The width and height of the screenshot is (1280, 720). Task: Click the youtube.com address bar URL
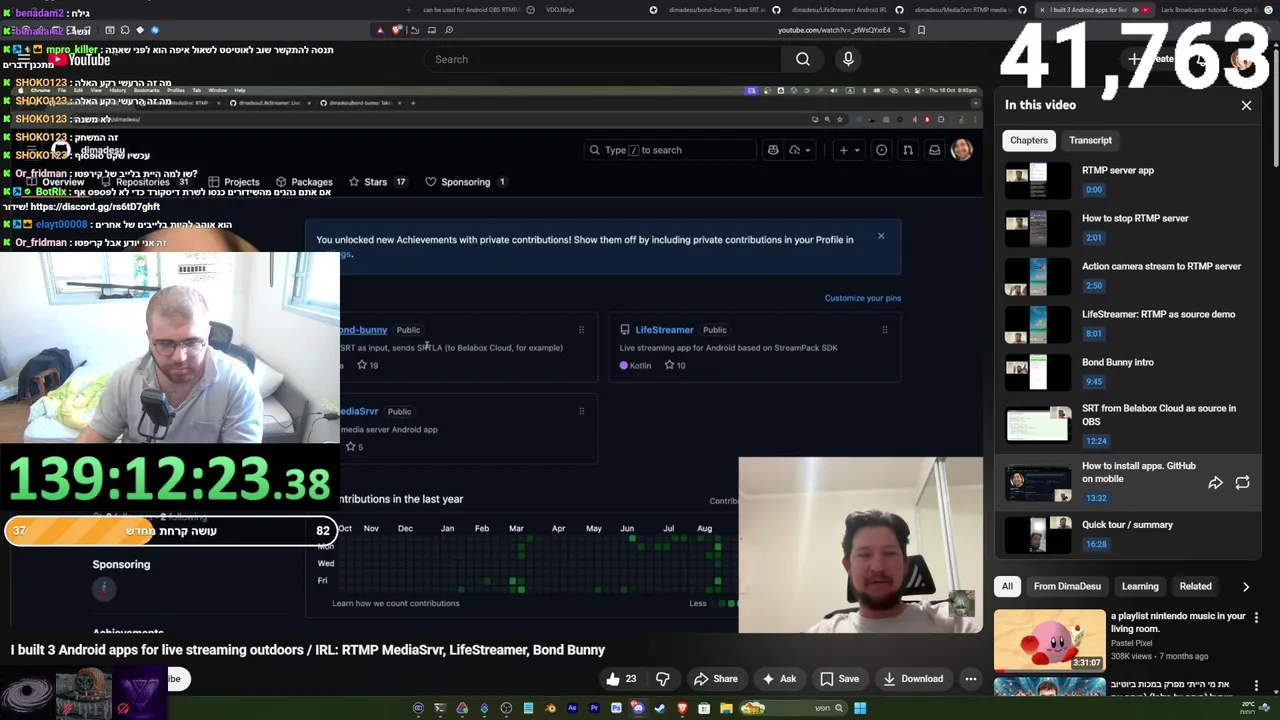834,30
